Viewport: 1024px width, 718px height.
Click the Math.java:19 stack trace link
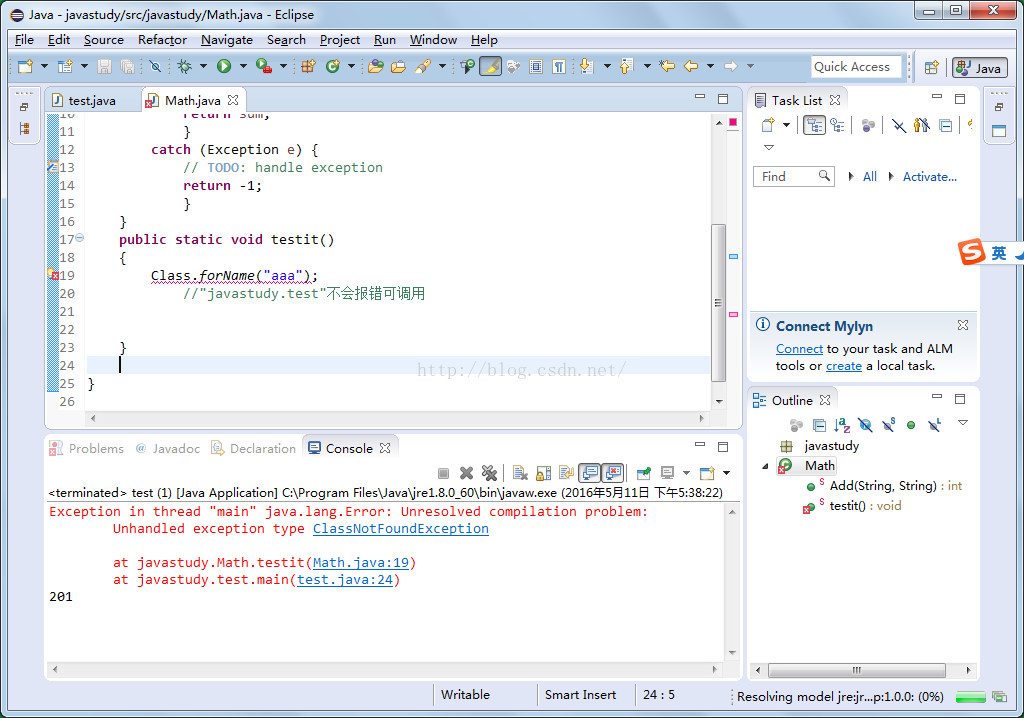pyautogui.click(x=360, y=563)
